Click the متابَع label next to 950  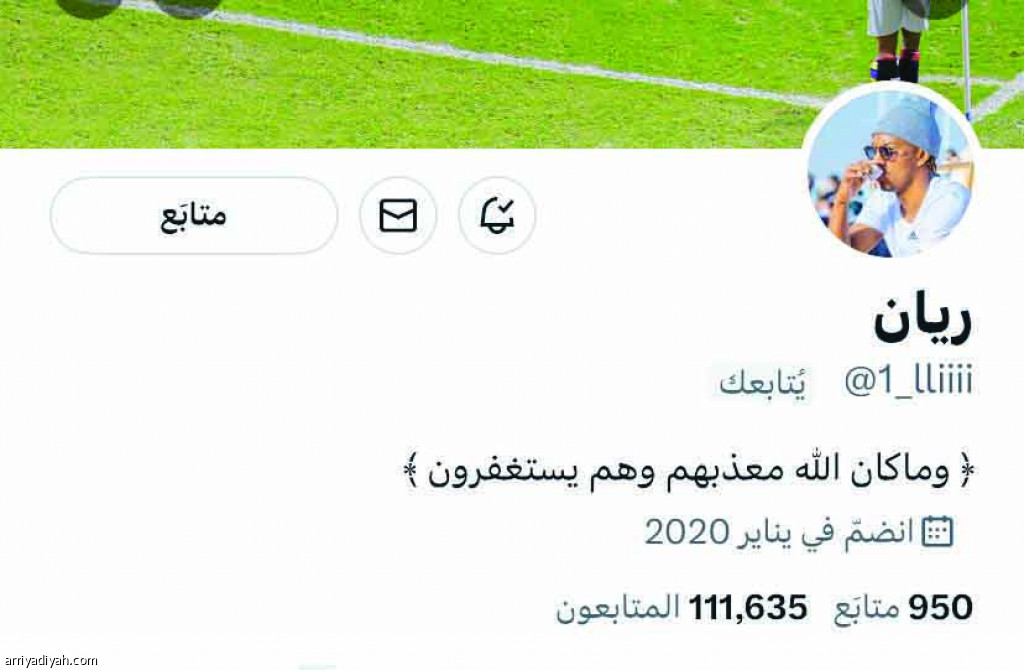(x=867, y=608)
